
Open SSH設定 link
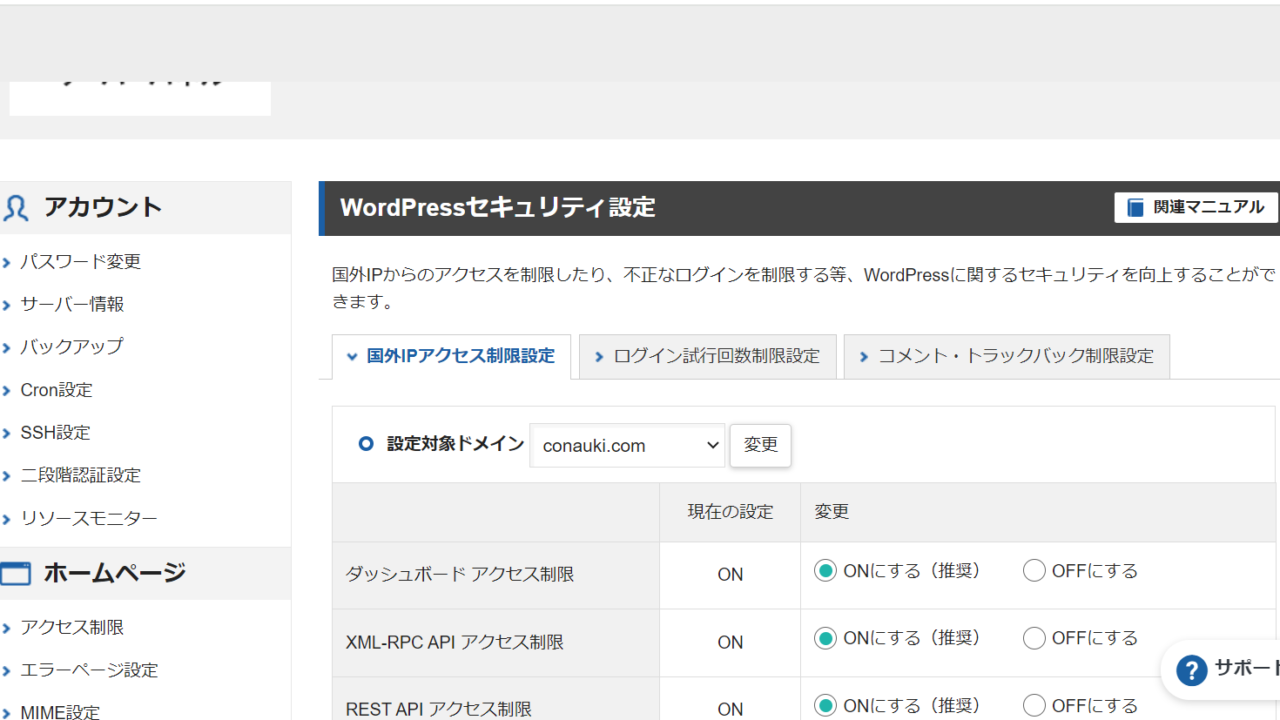[x=55, y=433]
